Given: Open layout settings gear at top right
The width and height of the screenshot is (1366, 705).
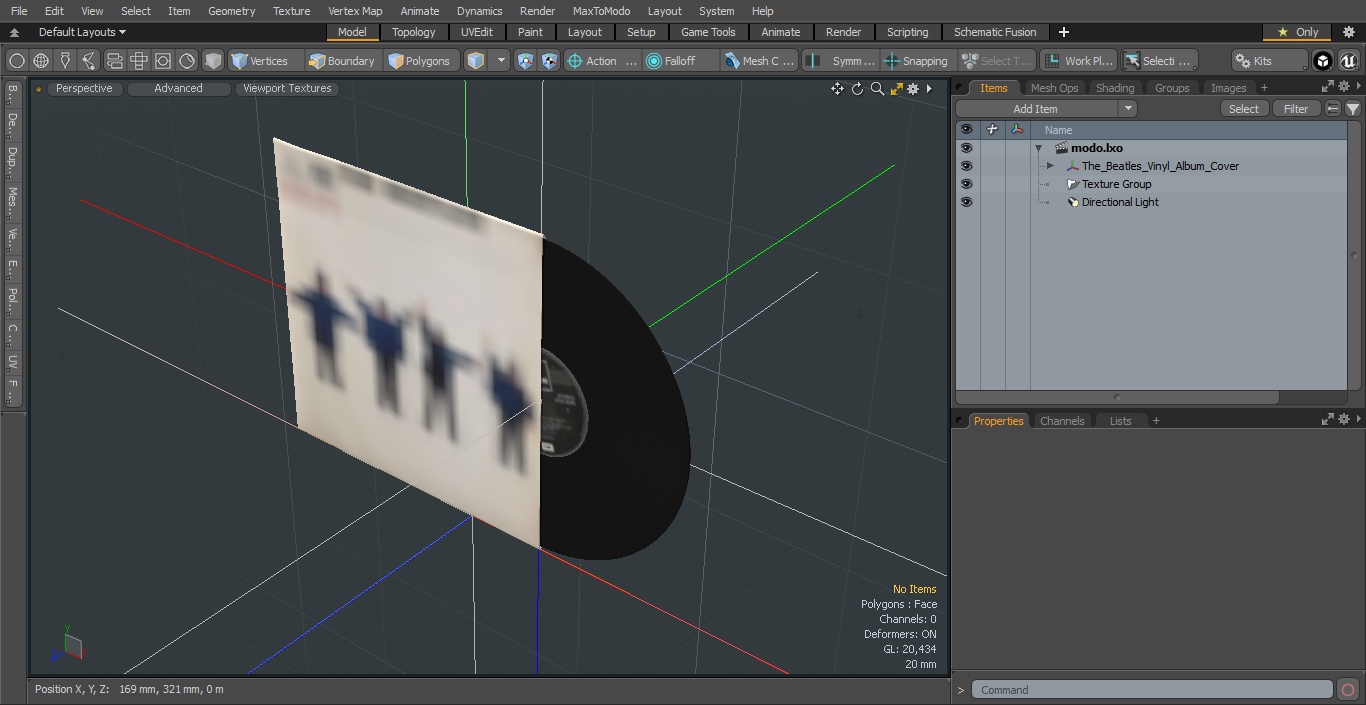Looking at the screenshot, I should coord(1348,32).
